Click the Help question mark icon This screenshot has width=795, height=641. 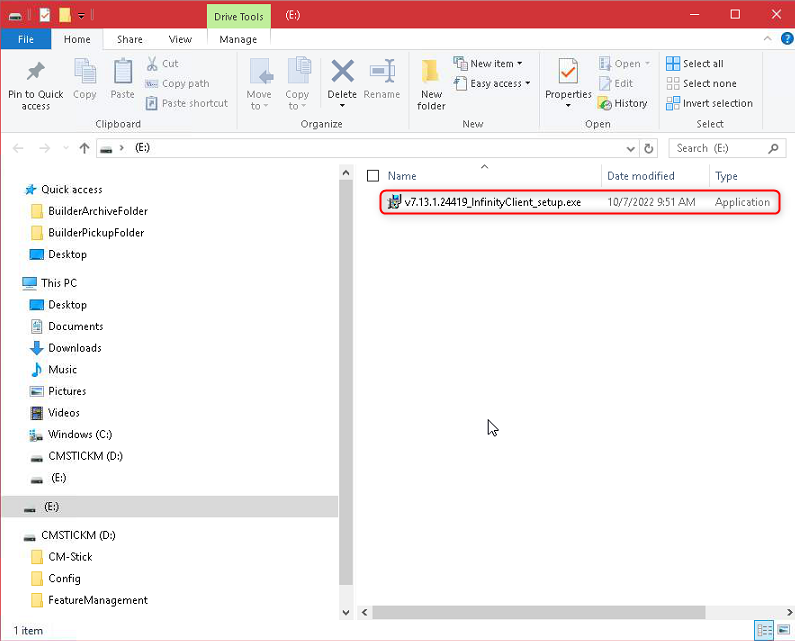click(x=787, y=39)
